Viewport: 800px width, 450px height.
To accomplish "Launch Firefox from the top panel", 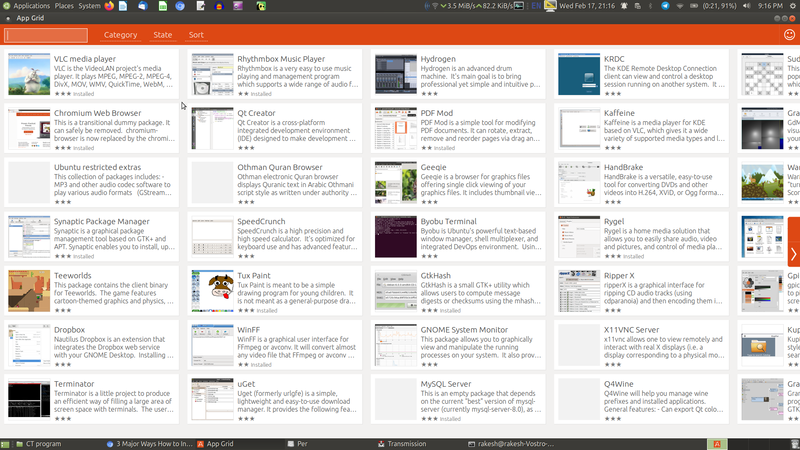I will tap(109, 6).
